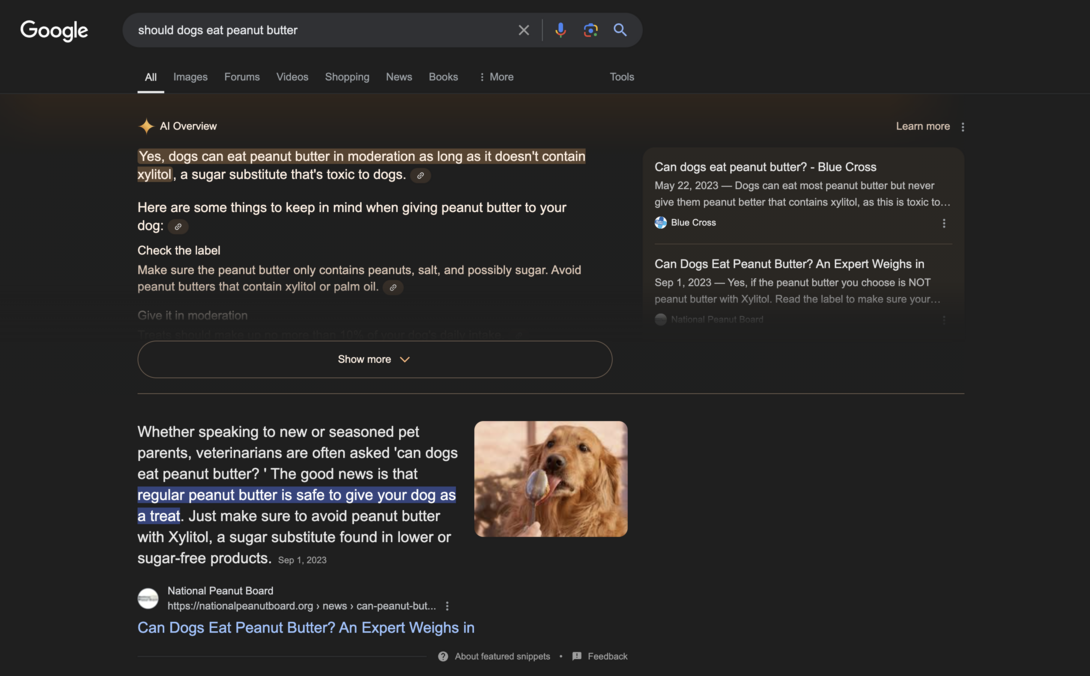Clear the search query with the X icon
Image resolution: width=1090 pixels, height=676 pixels.
pyautogui.click(x=524, y=29)
